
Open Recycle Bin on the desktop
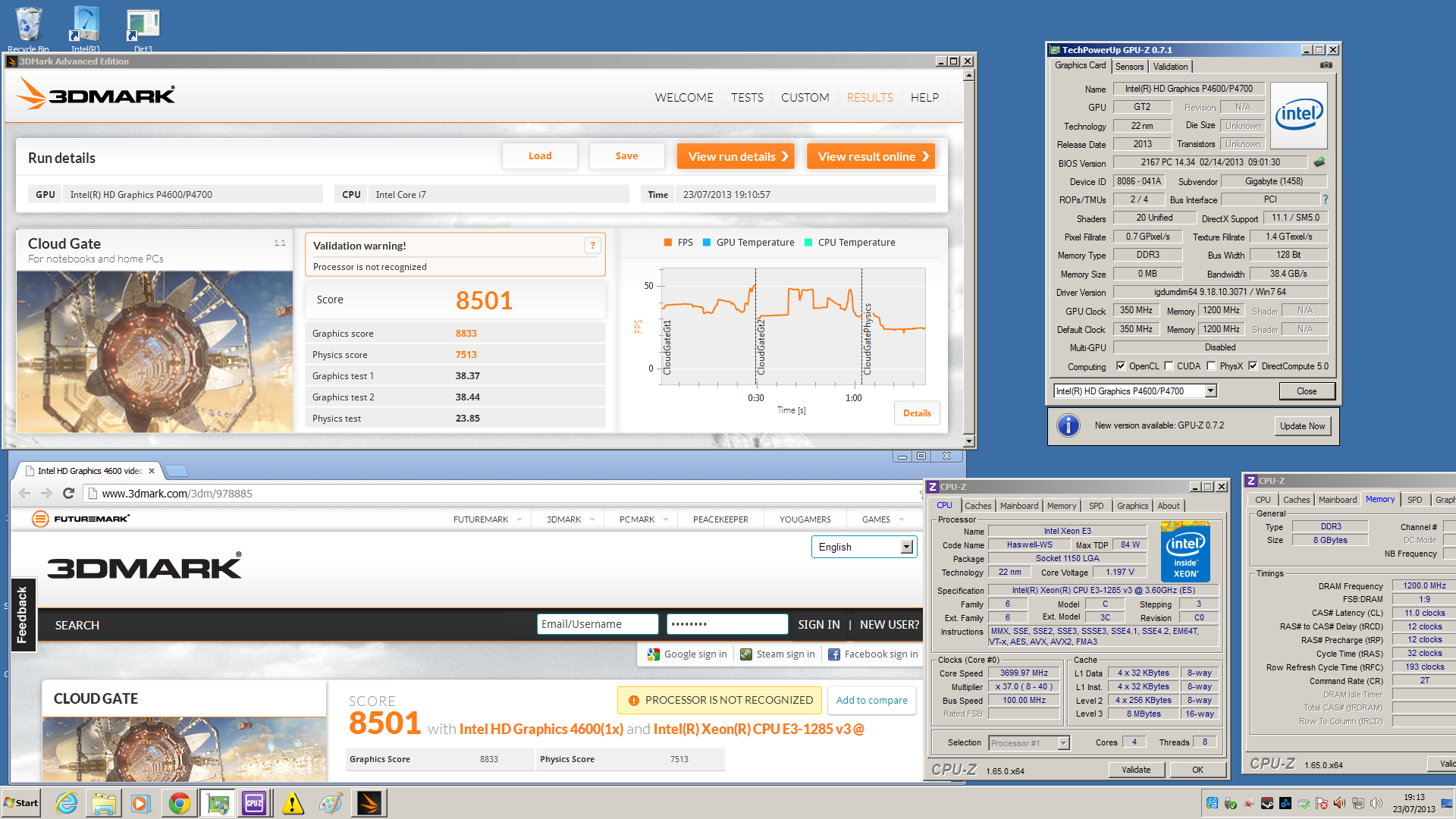[28, 29]
